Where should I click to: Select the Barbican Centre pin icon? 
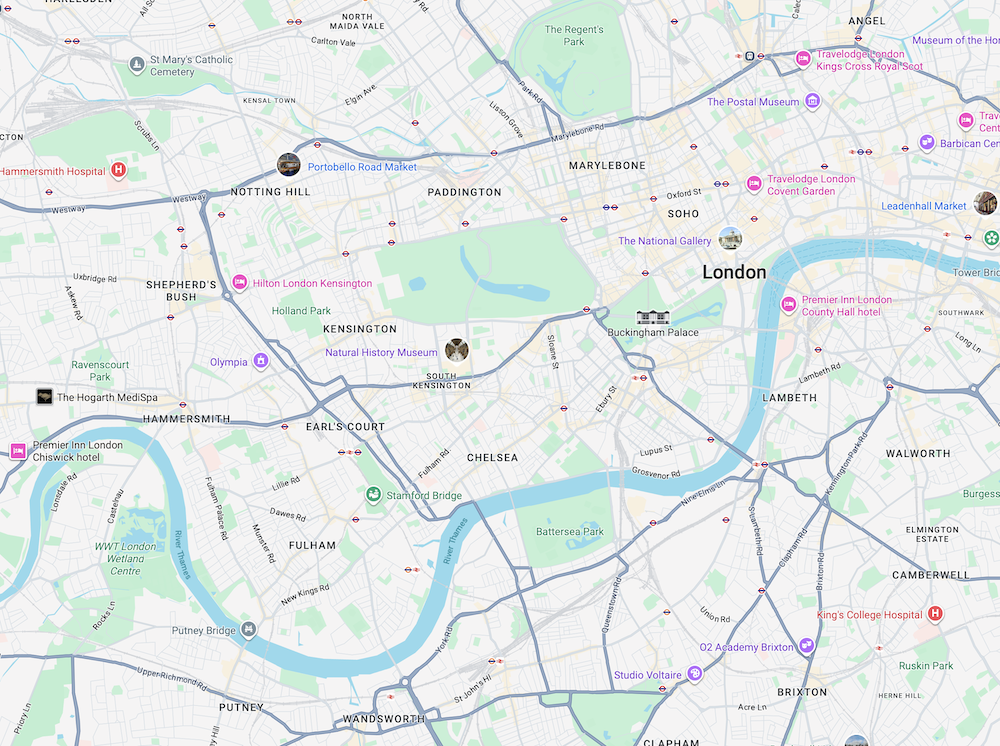[x=927, y=143]
